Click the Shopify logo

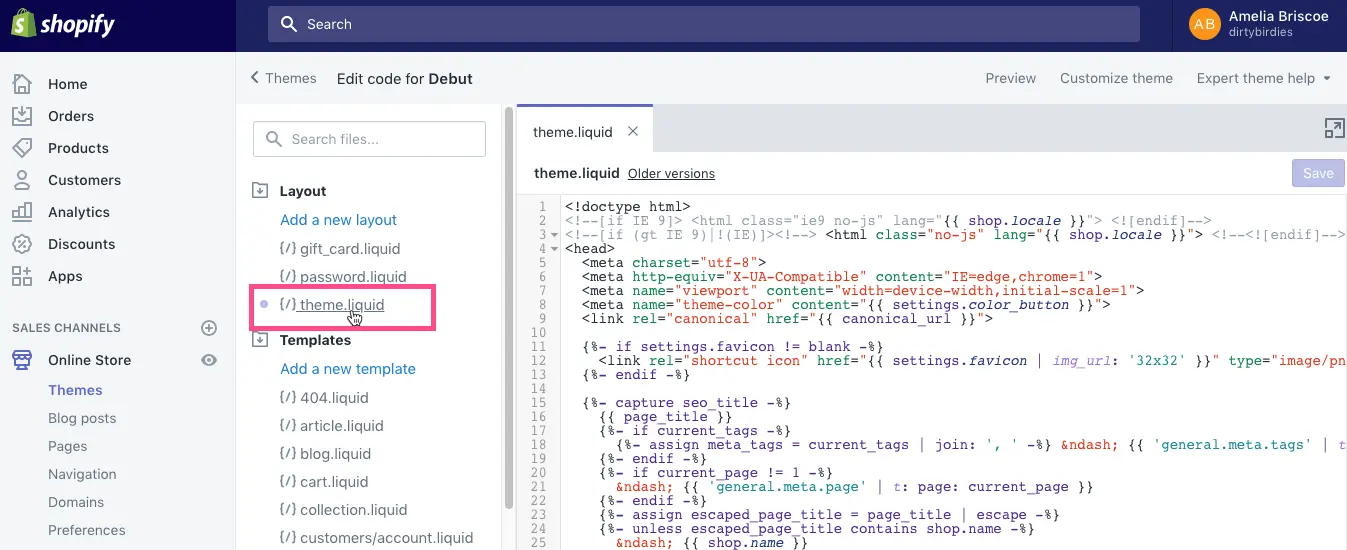click(64, 25)
